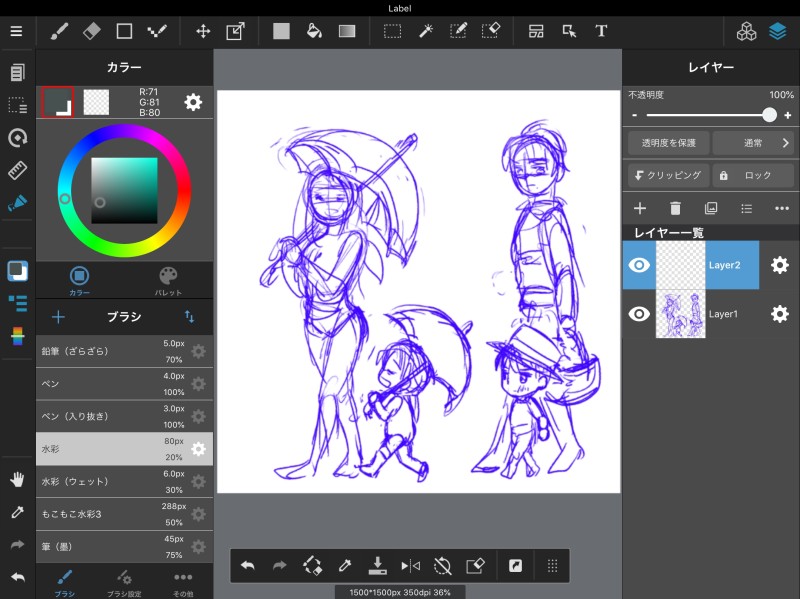Open the ブラシ設定 tab
Screen dimensions: 800x599
[x=124, y=581]
